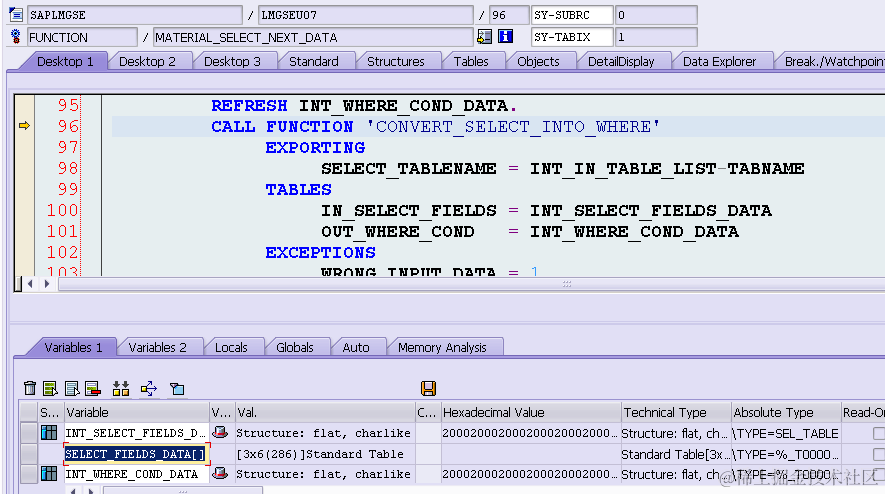Click the [3x6(286)]Standard Table value cell
The width and height of the screenshot is (885, 494).
325,454
